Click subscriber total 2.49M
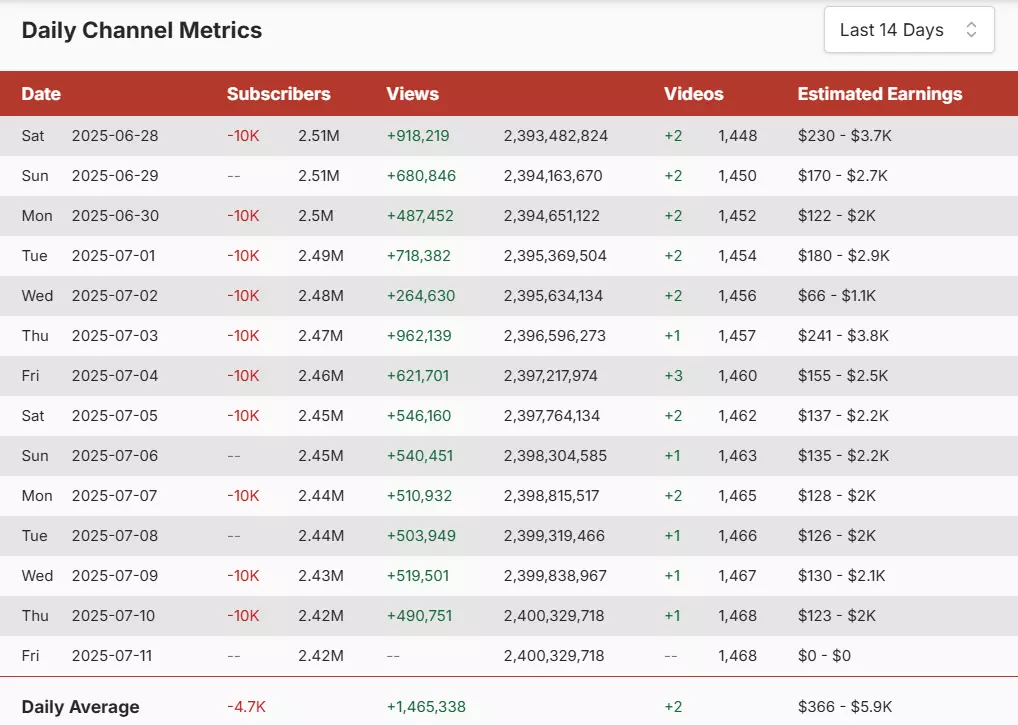Screen dimensions: 1018x725 (321, 256)
